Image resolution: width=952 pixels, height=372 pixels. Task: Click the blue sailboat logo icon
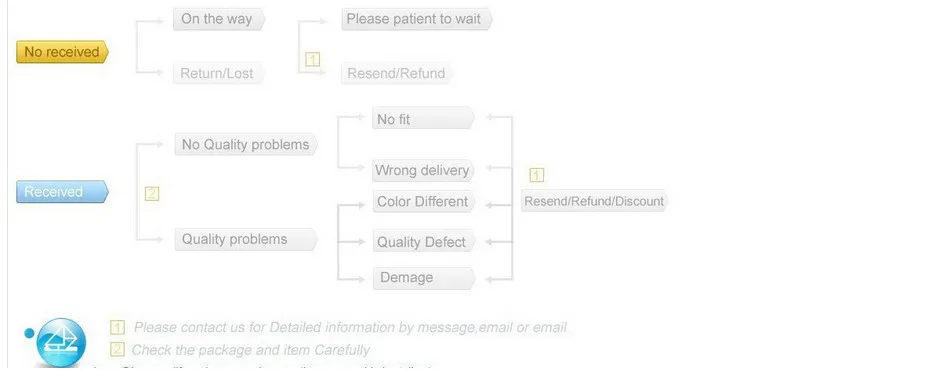click(x=61, y=342)
